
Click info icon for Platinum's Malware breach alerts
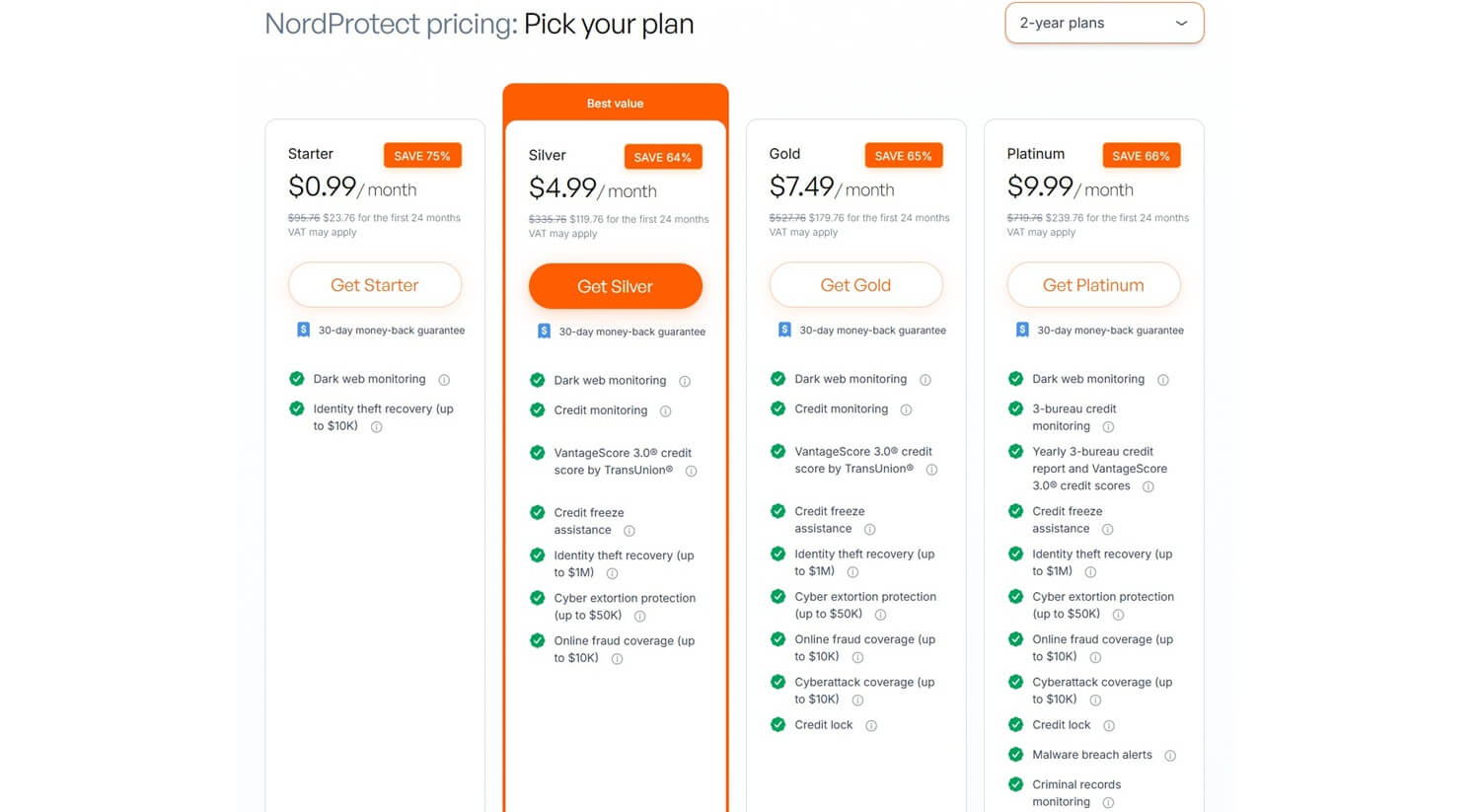[x=1169, y=755]
